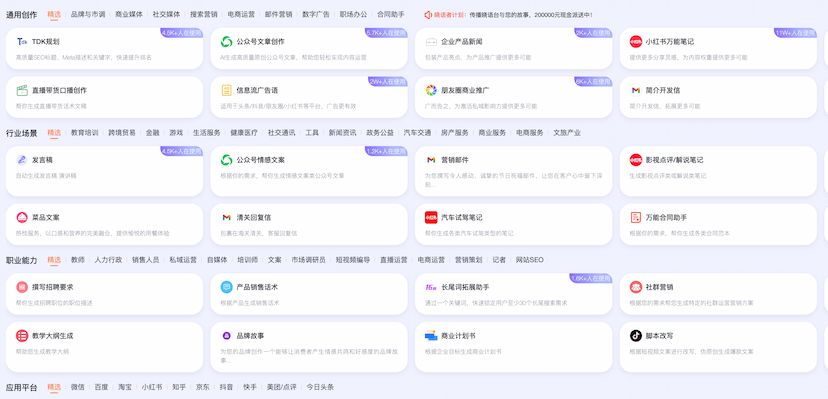Select 销售人员 profession tab

(x=145, y=260)
